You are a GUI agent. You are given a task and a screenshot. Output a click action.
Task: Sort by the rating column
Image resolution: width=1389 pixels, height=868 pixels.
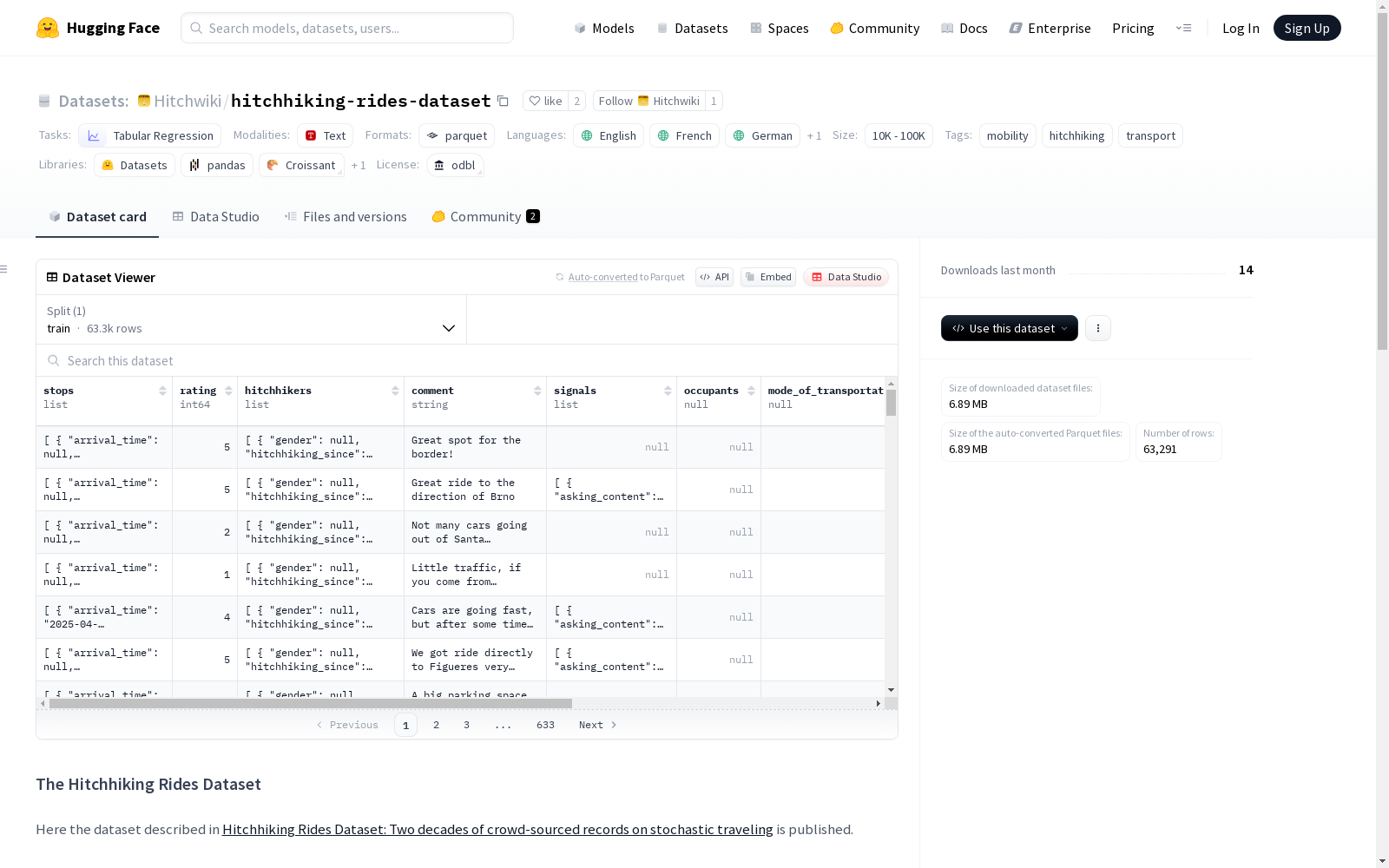click(228, 391)
